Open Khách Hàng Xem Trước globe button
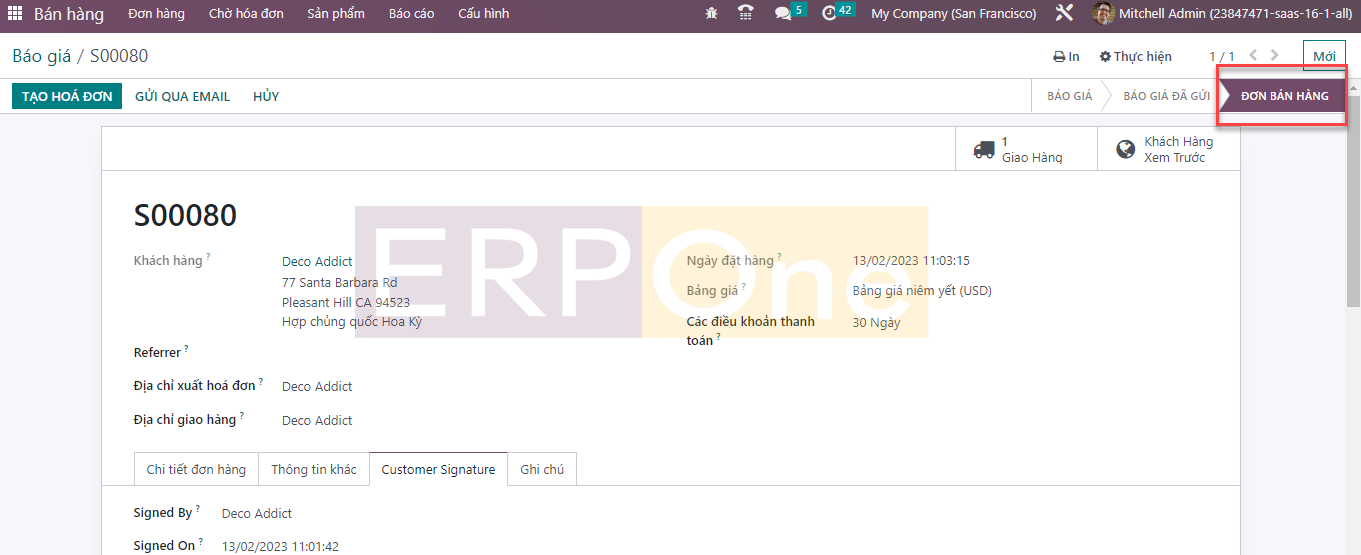Viewport: 1361px width, 555px height. pyautogui.click(x=1165, y=149)
